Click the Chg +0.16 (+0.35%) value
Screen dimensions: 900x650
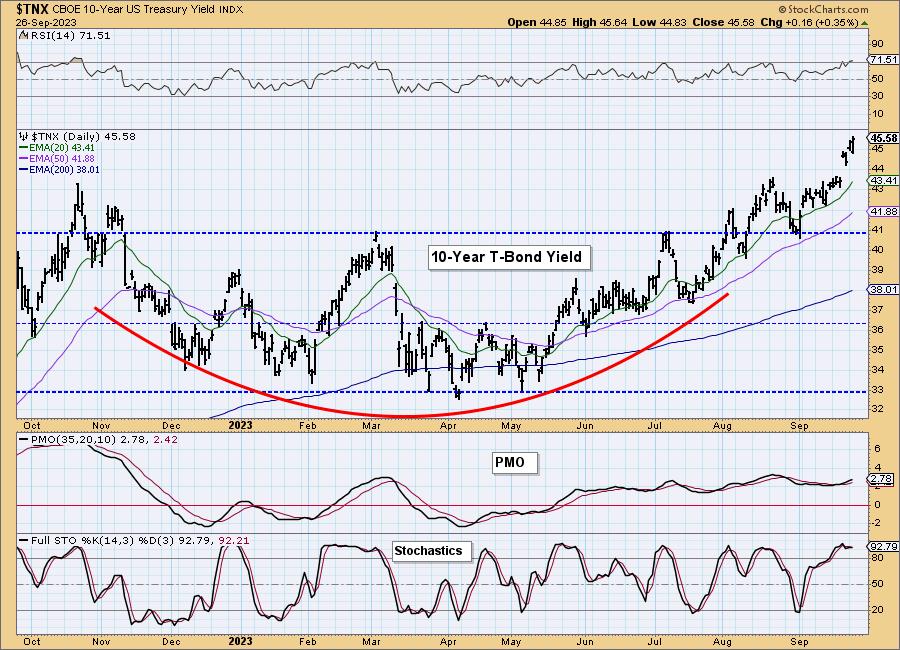808,22
